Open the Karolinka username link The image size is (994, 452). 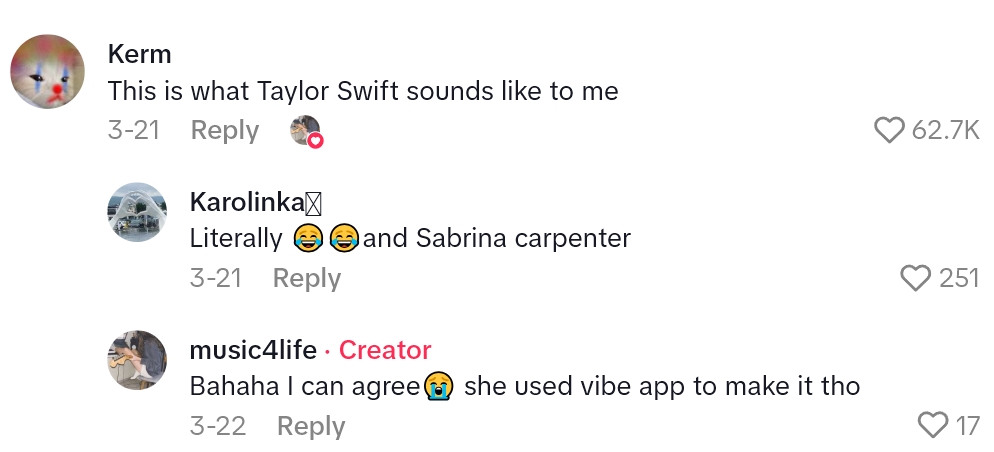coord(246,202)
